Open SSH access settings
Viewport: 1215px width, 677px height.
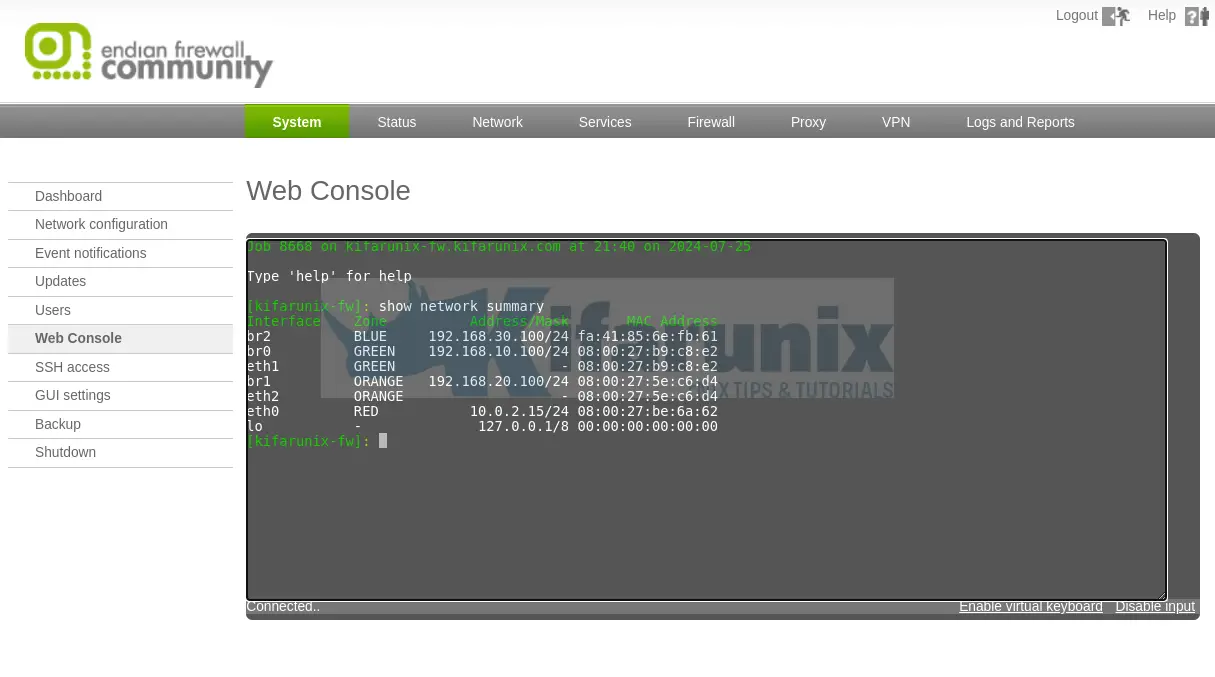point(120,367)
